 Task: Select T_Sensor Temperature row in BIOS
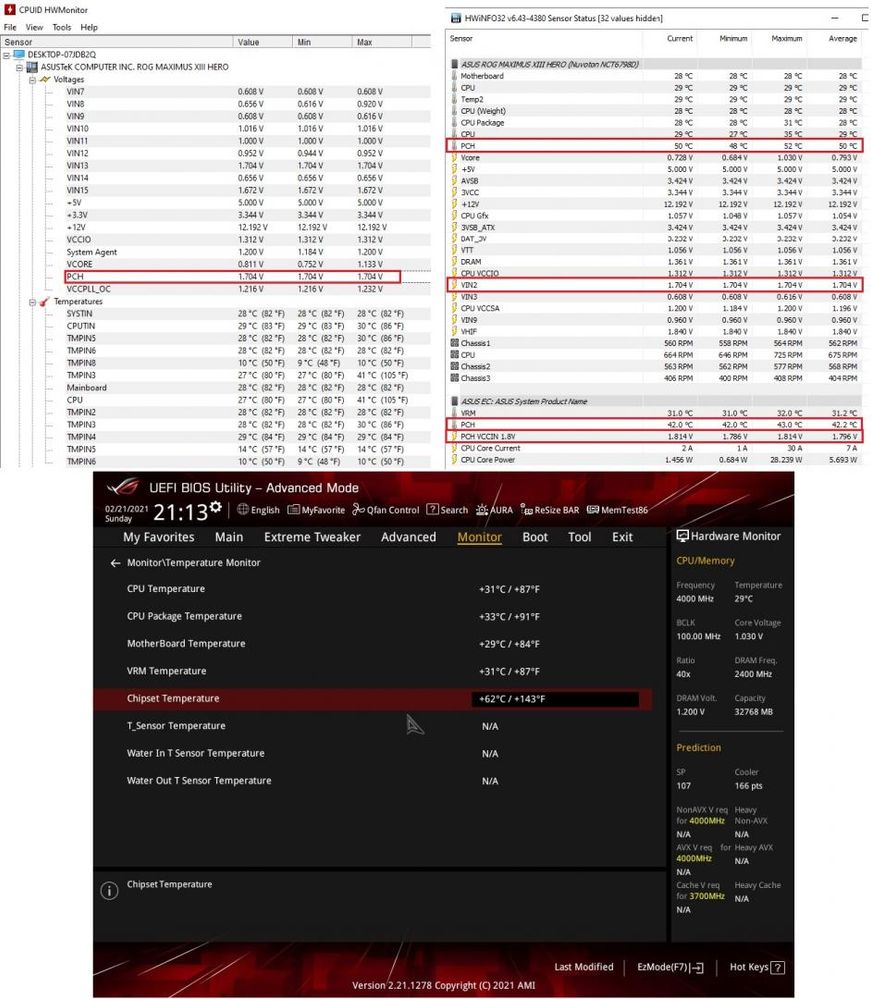click(x=373, y=726)
